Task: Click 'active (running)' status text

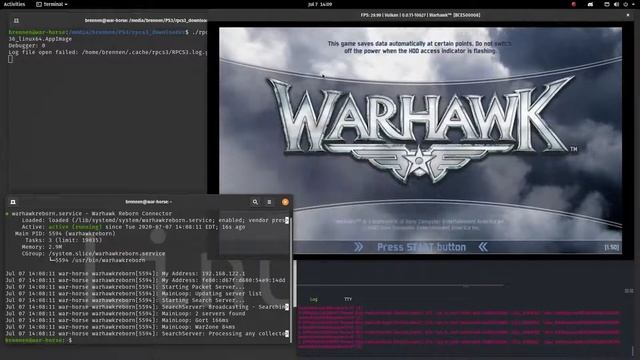Action: point(75,227)
